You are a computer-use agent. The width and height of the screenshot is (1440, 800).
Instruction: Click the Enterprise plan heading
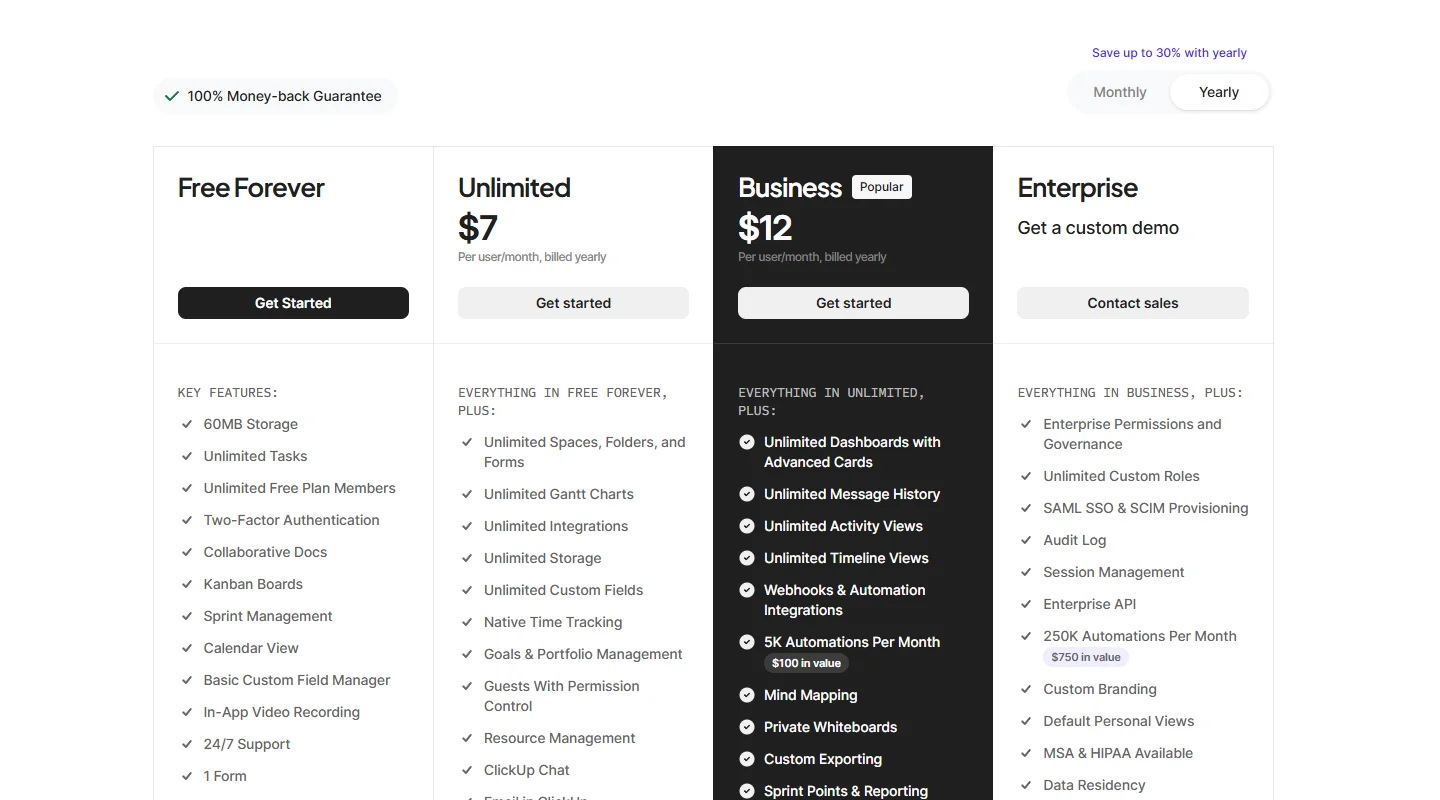click(x=1078, y=188)
